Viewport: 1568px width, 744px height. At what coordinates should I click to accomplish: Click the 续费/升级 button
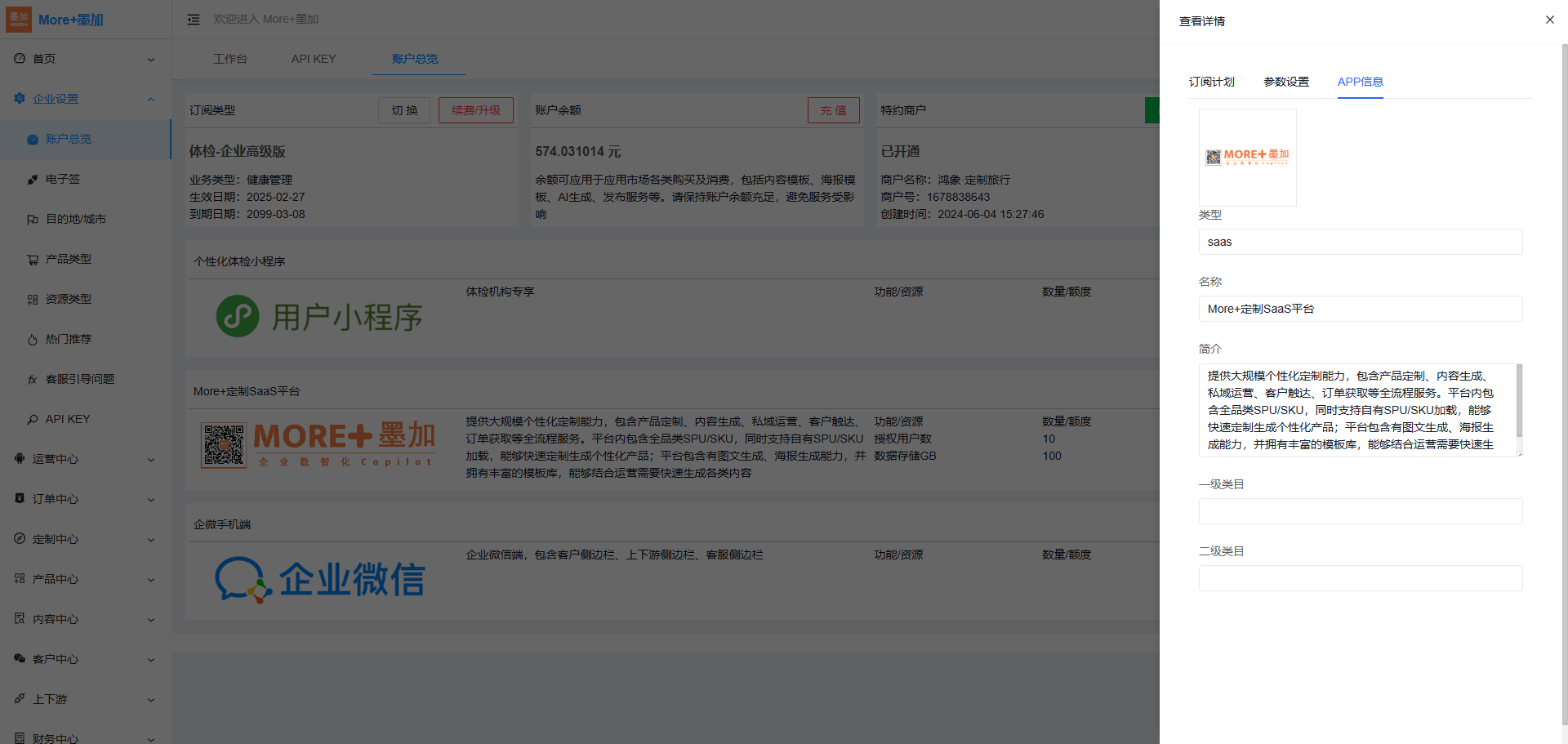coord(475,110)
